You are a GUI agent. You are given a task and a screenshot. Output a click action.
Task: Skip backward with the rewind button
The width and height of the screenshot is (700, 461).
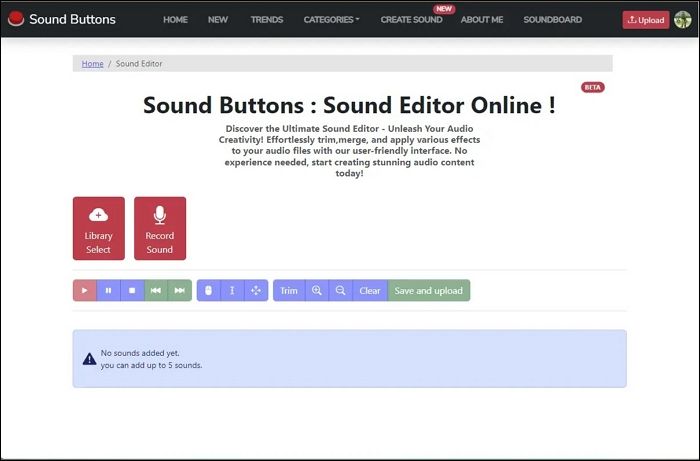pos(156,291)
